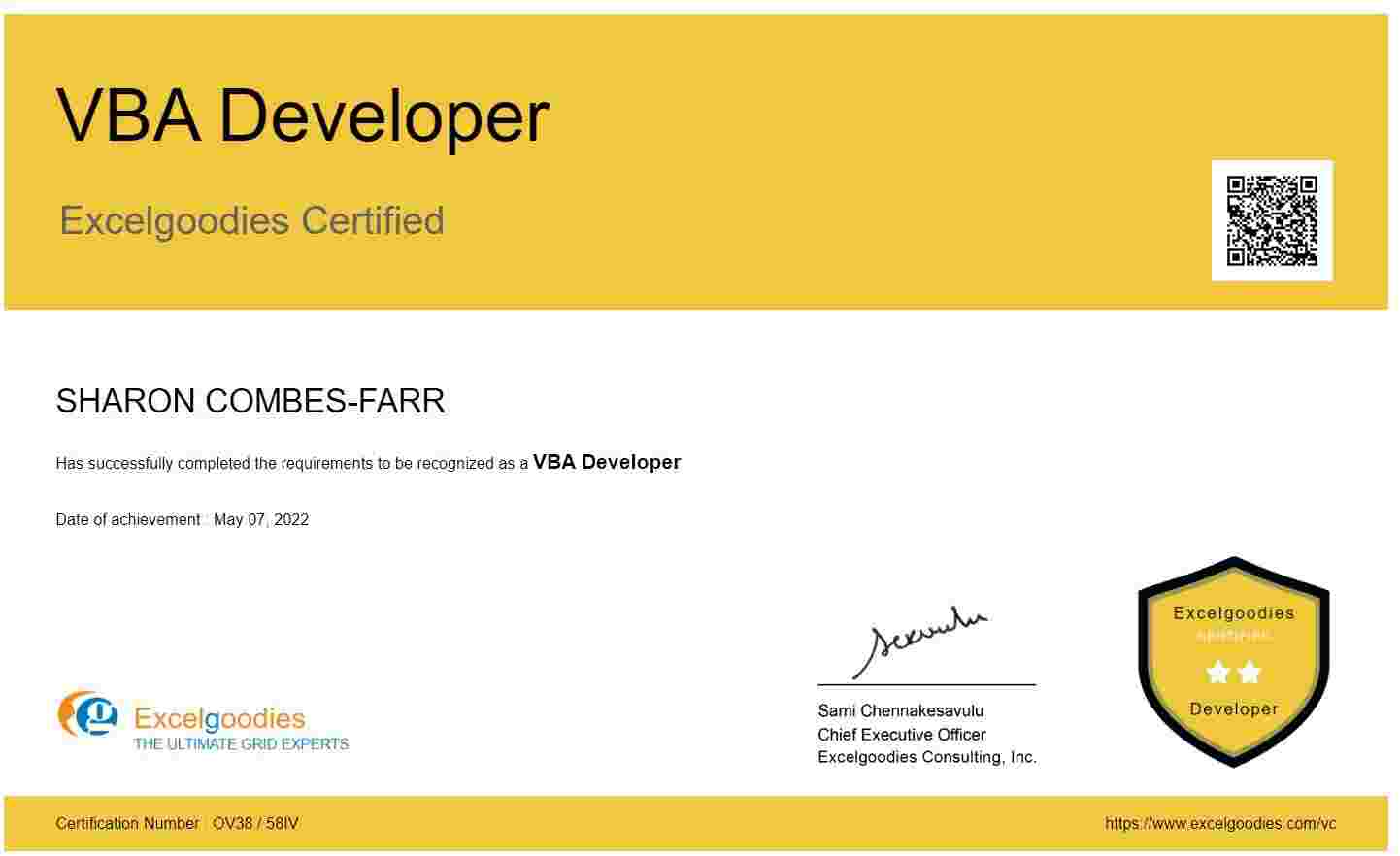Viewport: 1400px width, 856px height.
Task: Click the CEO's handwritten signature
Action: 918,642
